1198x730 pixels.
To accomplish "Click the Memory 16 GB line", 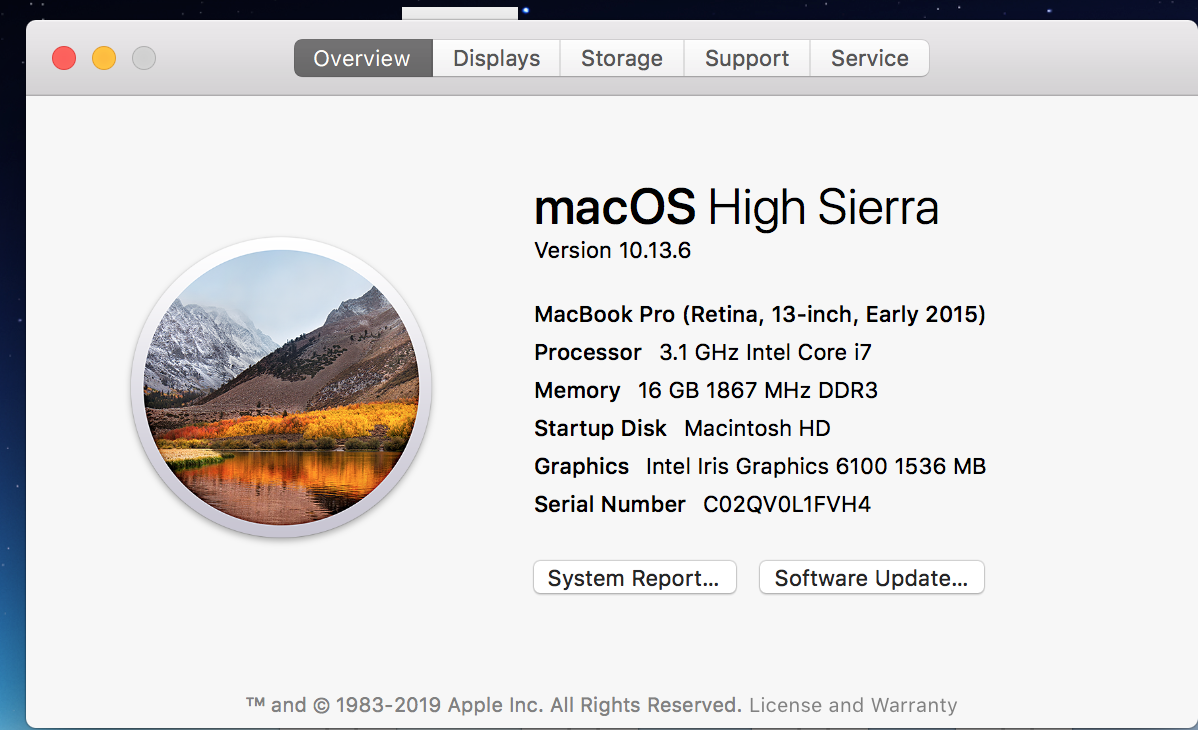I will (706, 390).
